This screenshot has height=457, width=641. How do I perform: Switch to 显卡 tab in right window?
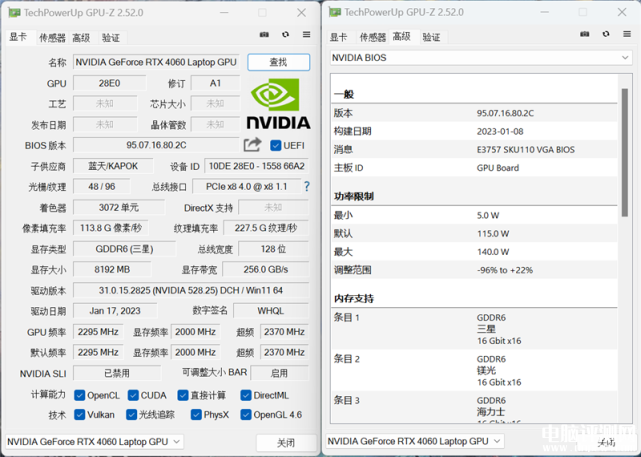[338, 37]
